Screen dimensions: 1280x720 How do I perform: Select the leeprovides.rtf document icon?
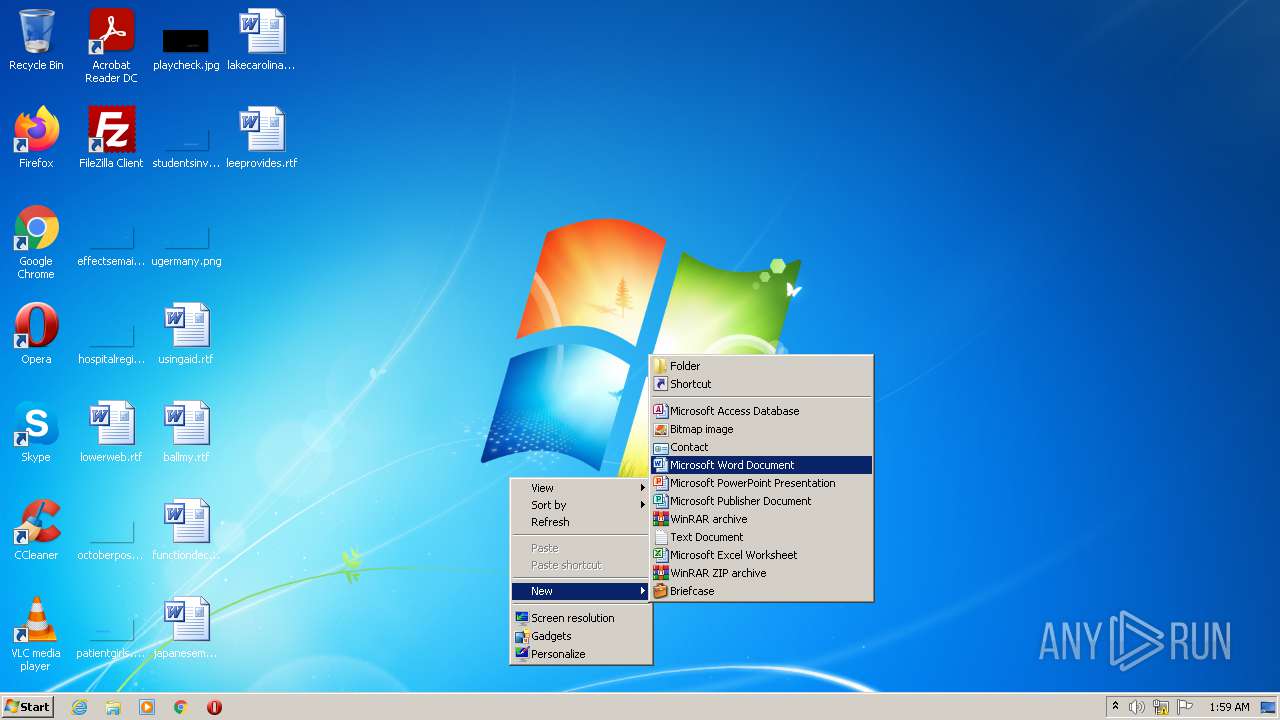(261, 138)
